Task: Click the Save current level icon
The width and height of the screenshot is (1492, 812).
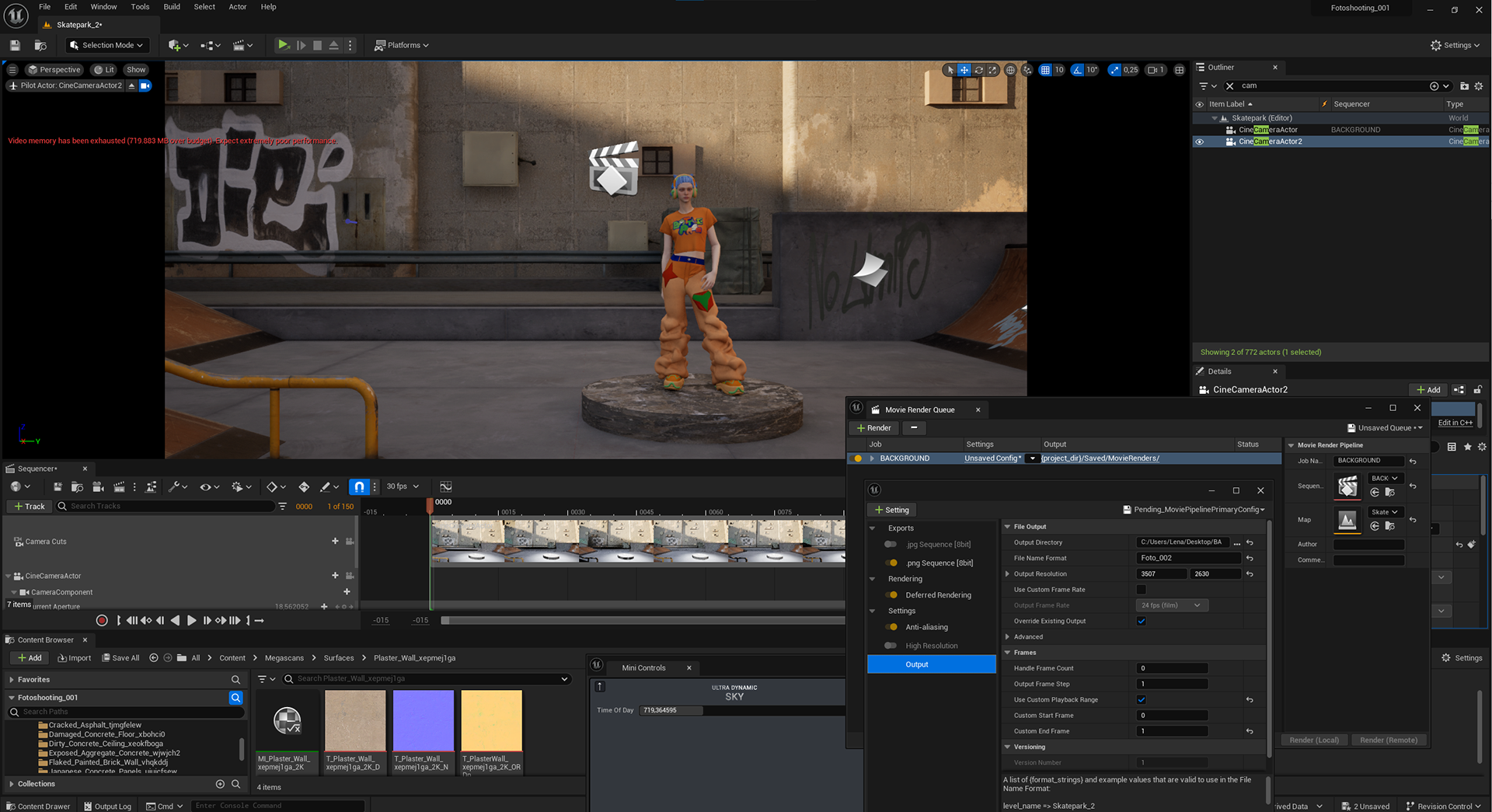Action: (15, 45)
